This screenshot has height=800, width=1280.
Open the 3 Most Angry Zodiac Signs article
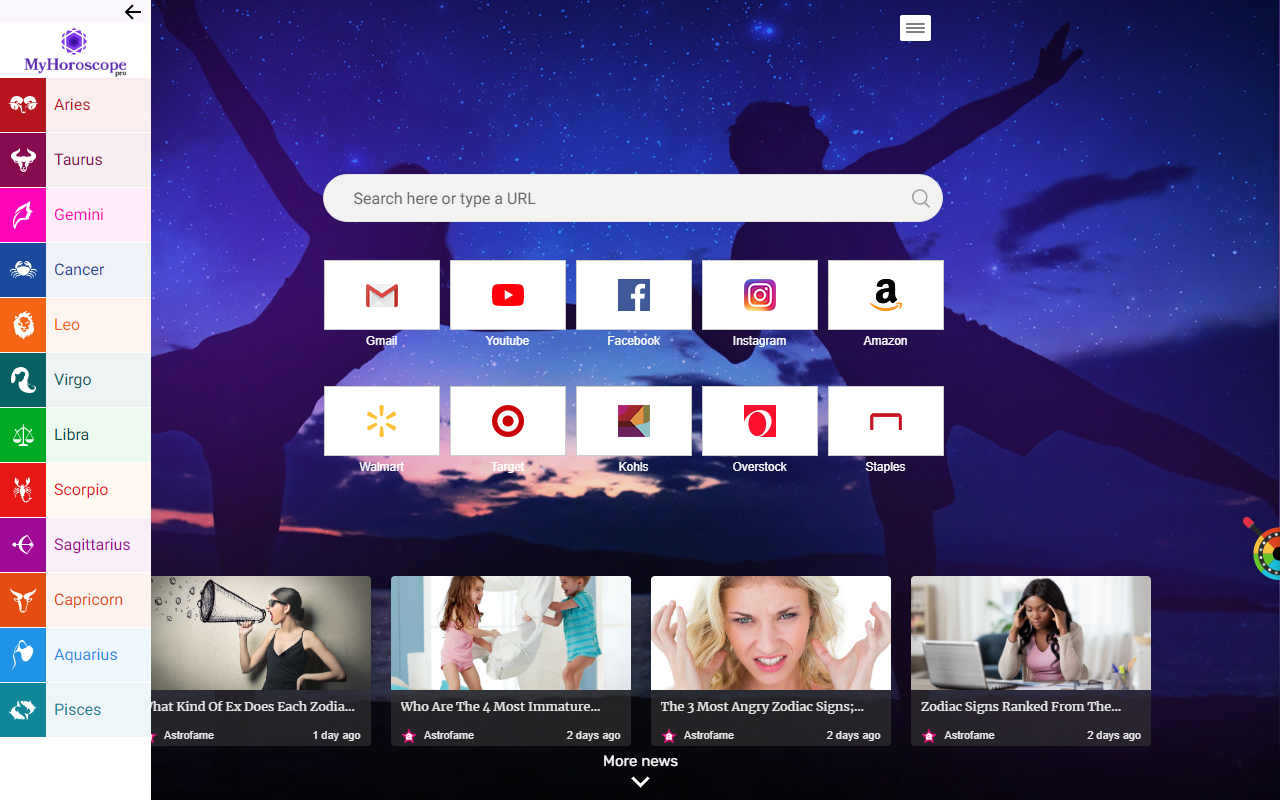pyautogui.click(x=762, y=706)
